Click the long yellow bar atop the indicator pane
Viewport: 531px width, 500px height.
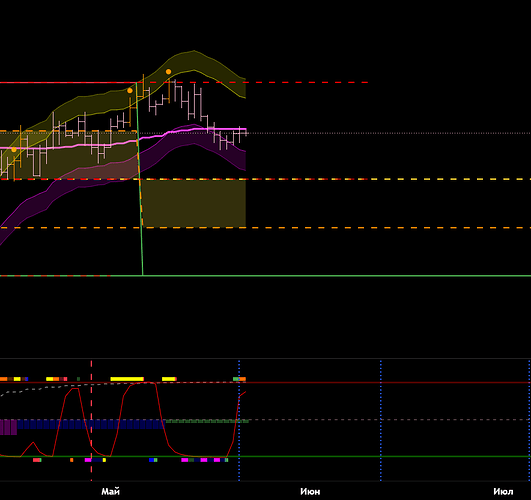pyautogui.click(x=127, y=379)
